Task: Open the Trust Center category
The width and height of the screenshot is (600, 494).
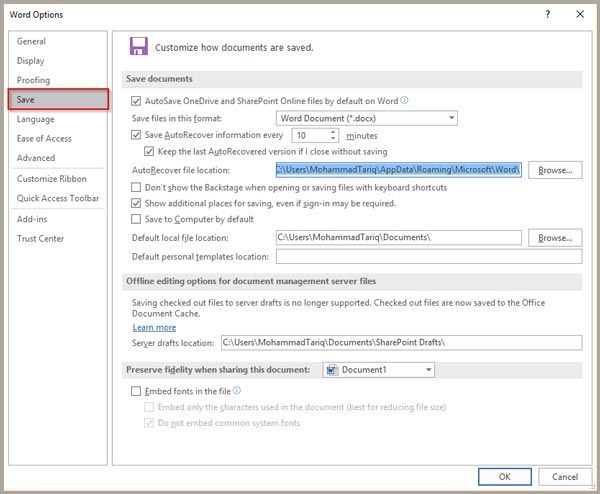Action: pos(40,239)
